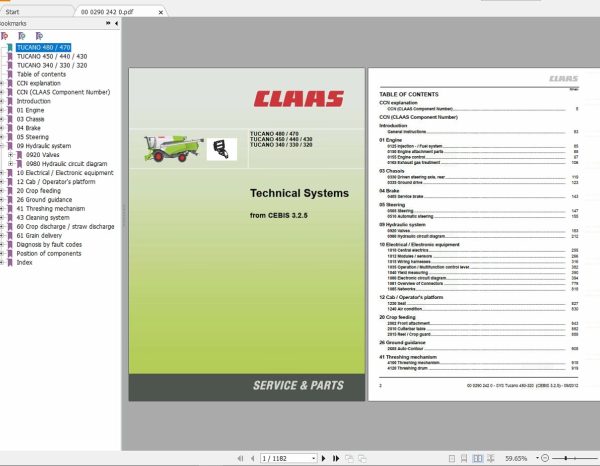Screen dimensions: 600x466
Task: Click the manual icon image on cover page
Action: click(x=222, y=149)
